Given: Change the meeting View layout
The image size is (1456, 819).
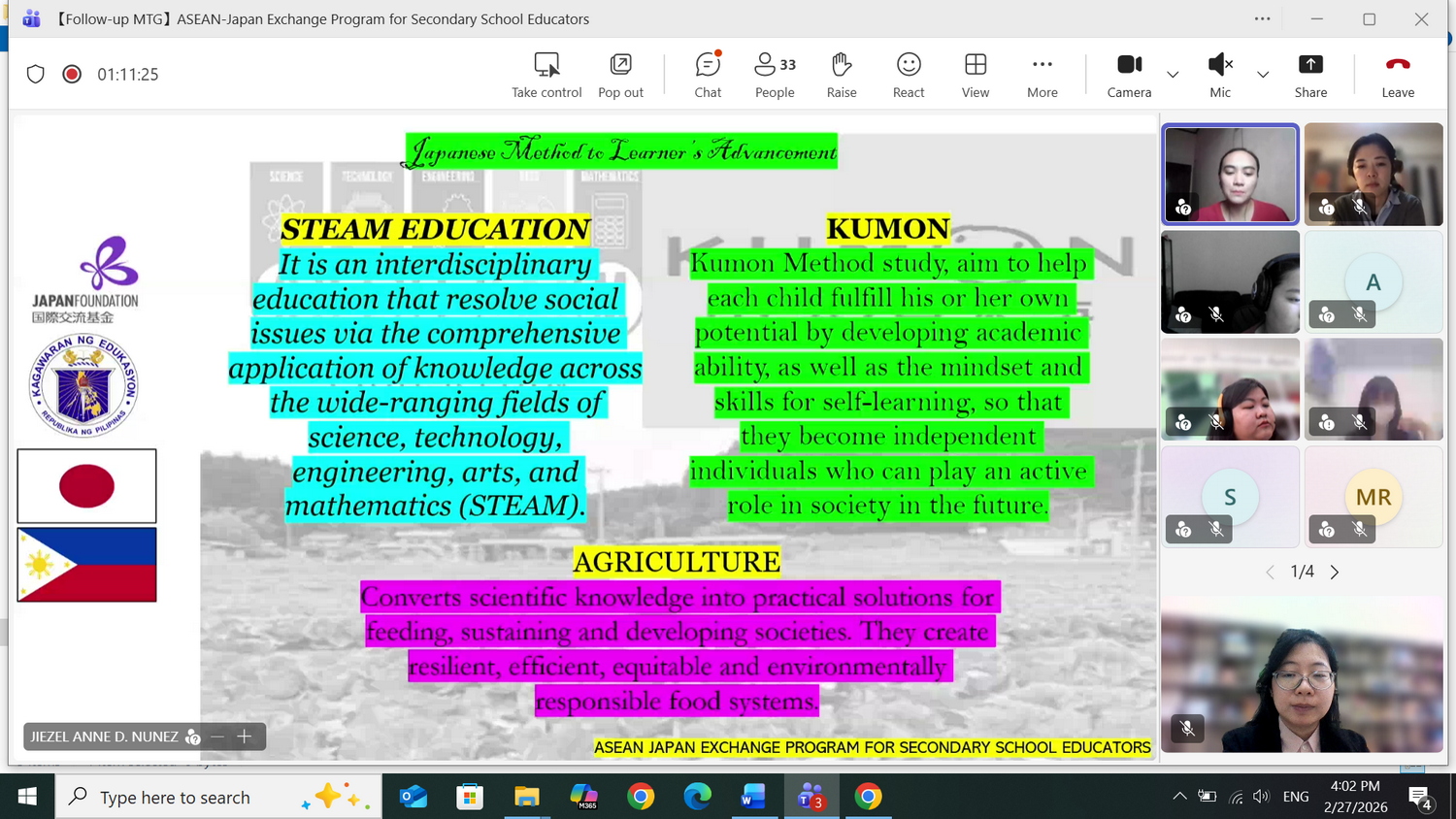Looking at the screenshot, I should coord(975,75).
